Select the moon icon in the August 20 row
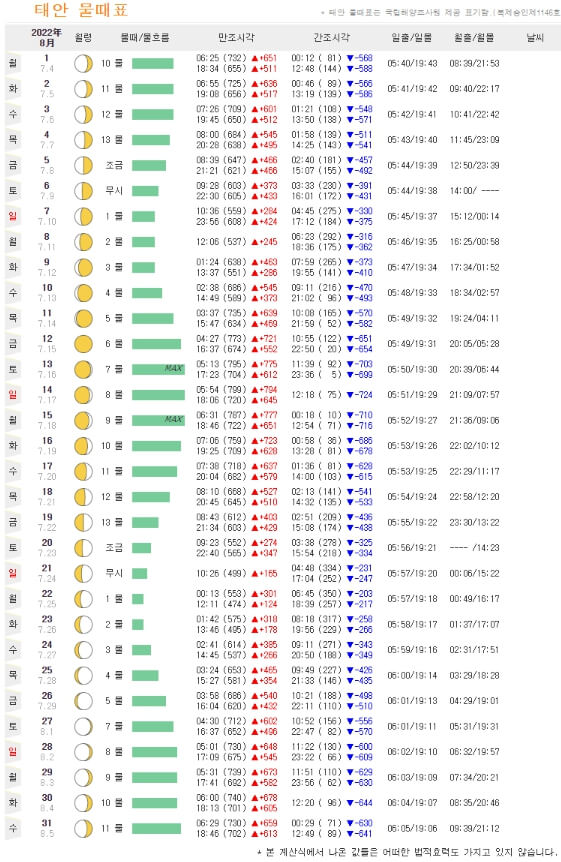561x862 pixels. coord(84,548)
